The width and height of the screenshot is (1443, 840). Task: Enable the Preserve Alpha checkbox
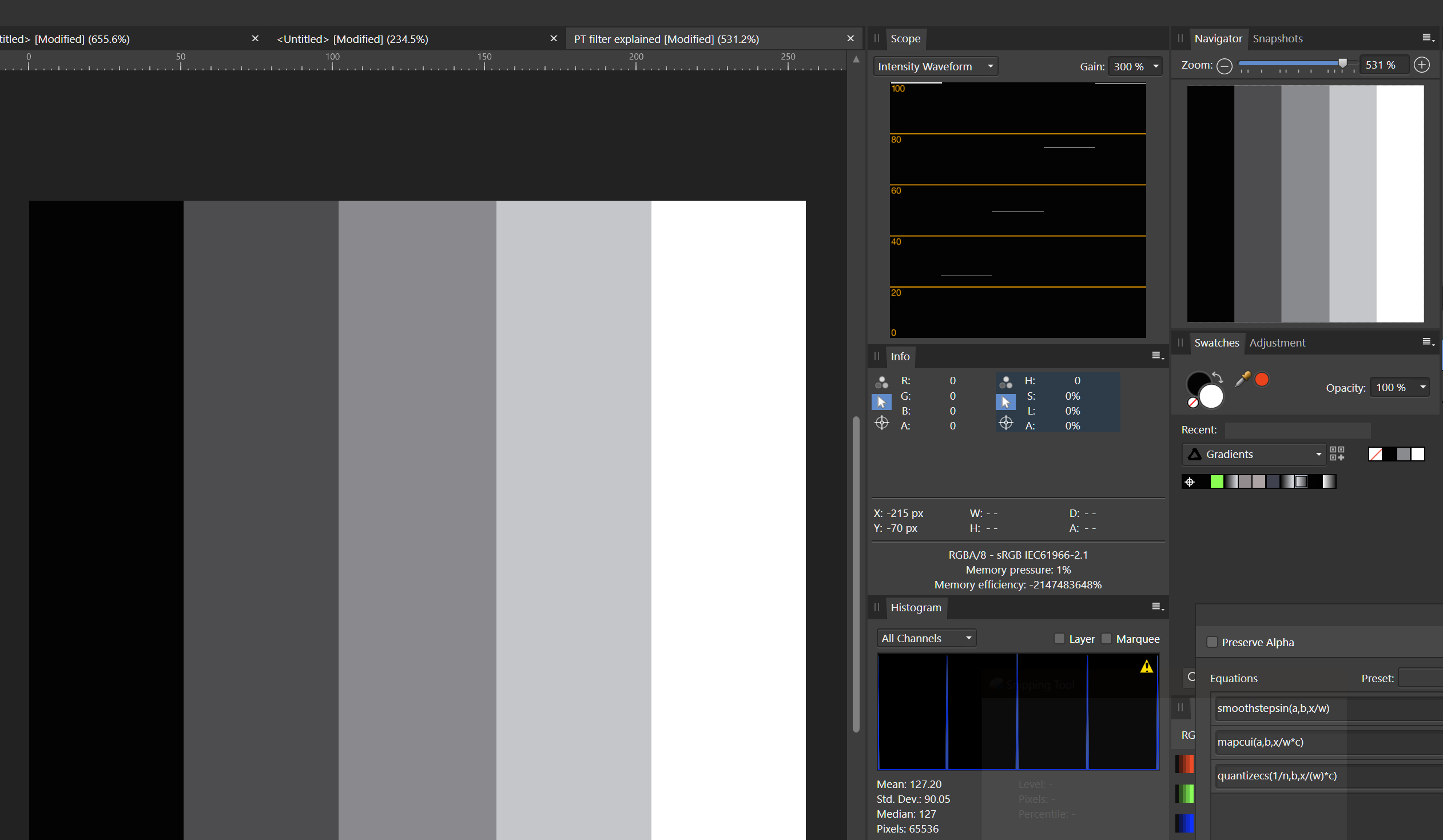1213,642
